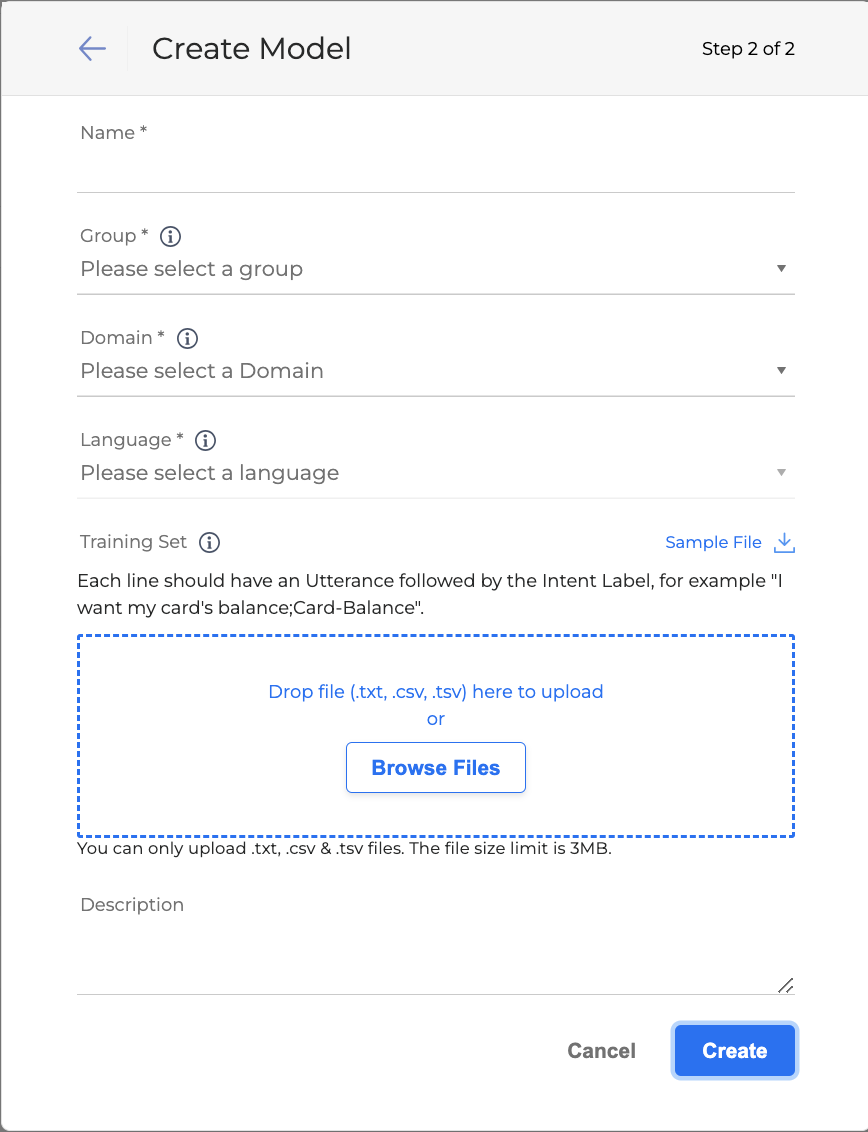
Task: Click the 'Step 2 of 2' indicator
Action: (748, 49)
